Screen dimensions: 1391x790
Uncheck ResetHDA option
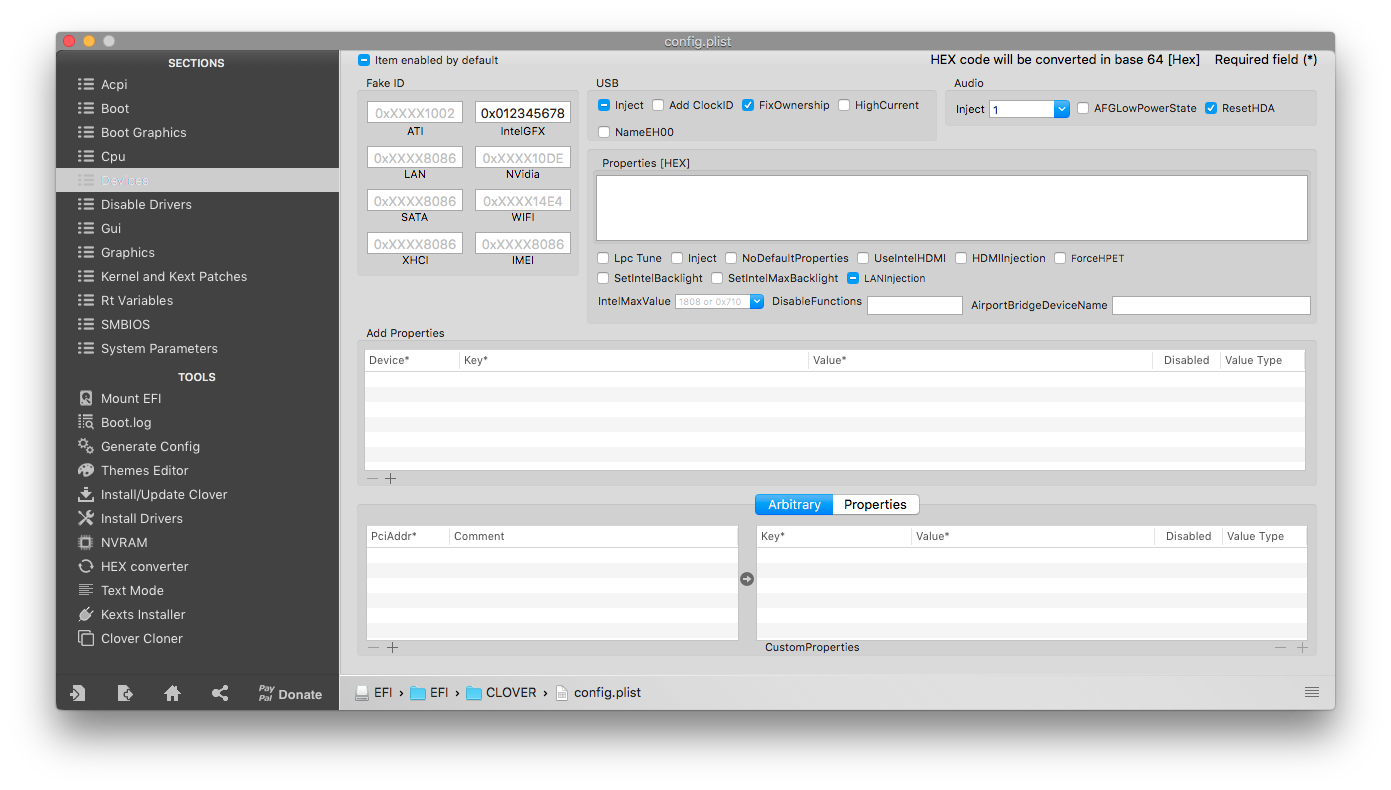(x=1211, y=108)
